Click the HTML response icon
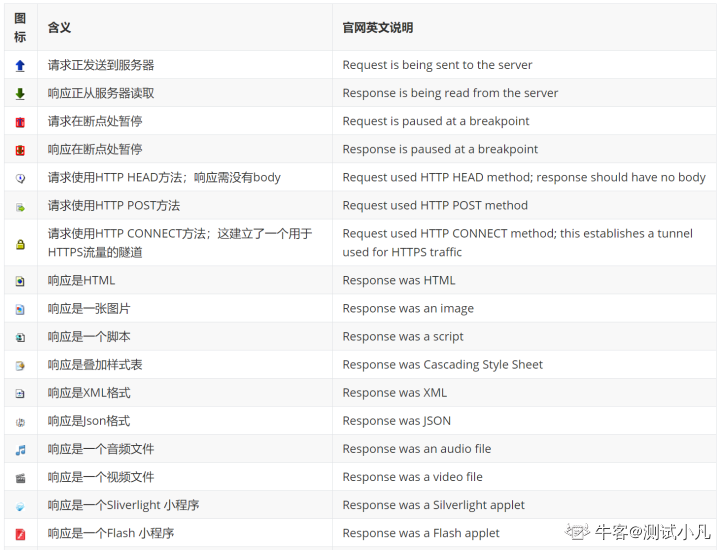720x550 pixels. point(20,281)
